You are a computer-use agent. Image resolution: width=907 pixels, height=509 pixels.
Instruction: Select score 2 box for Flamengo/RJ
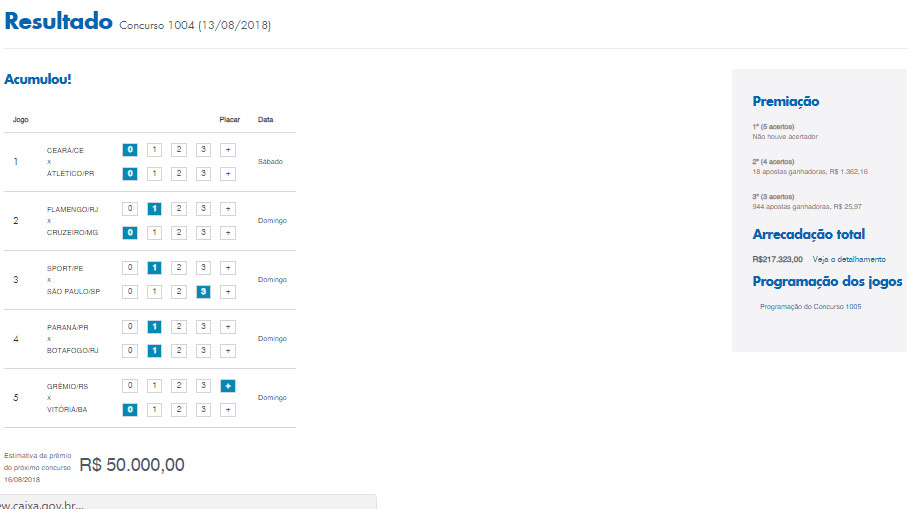(x=179, y=209)
